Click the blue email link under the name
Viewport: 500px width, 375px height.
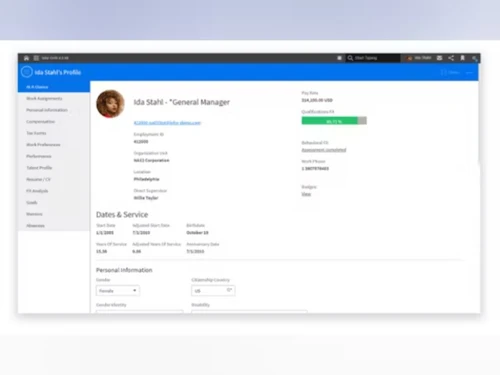[x=167, y=123]
